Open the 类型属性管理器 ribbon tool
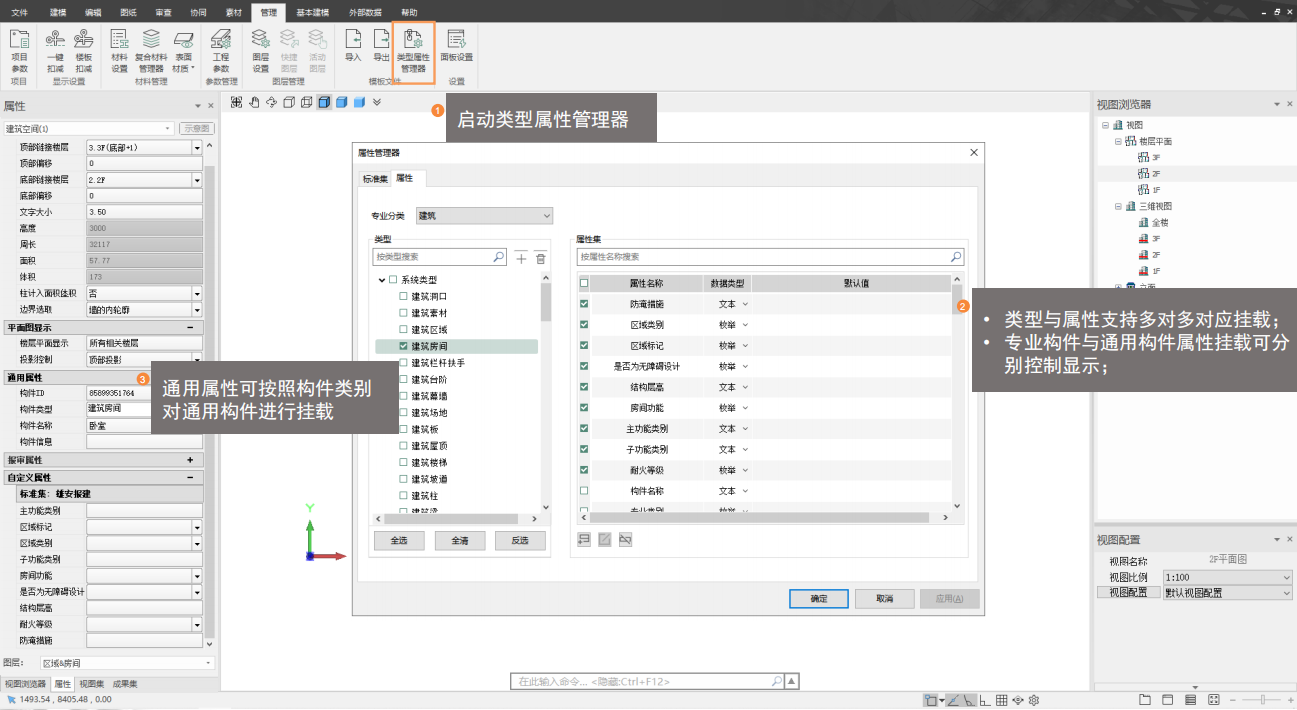The height and width of the screenshot is (710, 1297). (413, 49)
